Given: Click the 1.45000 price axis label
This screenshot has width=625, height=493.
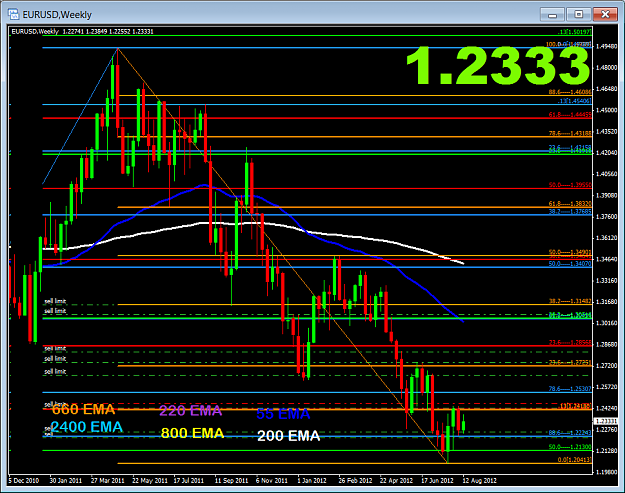Looking at the screenshot, I should click(607, 110).
